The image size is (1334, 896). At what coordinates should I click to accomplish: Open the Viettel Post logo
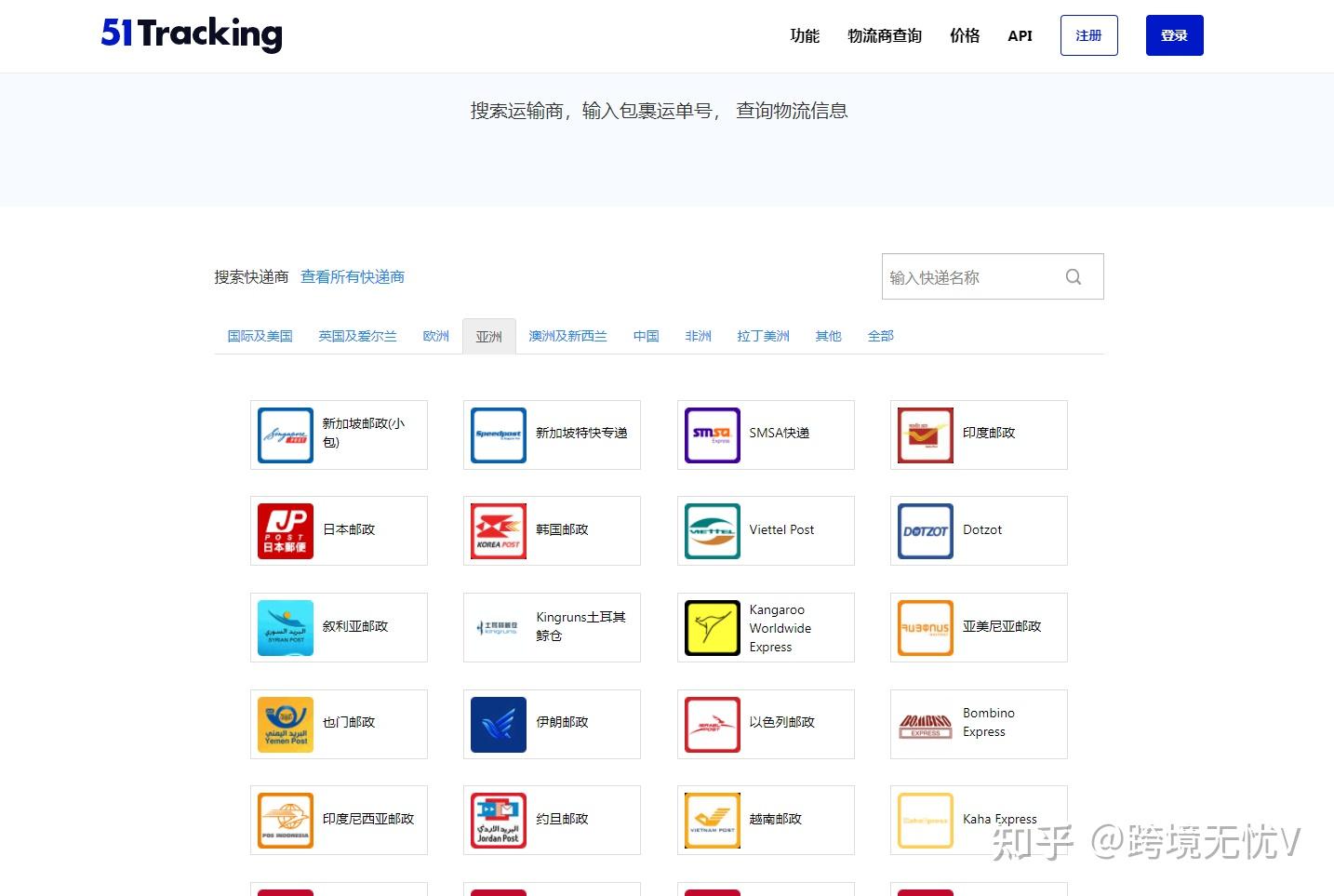click(713, 531)
